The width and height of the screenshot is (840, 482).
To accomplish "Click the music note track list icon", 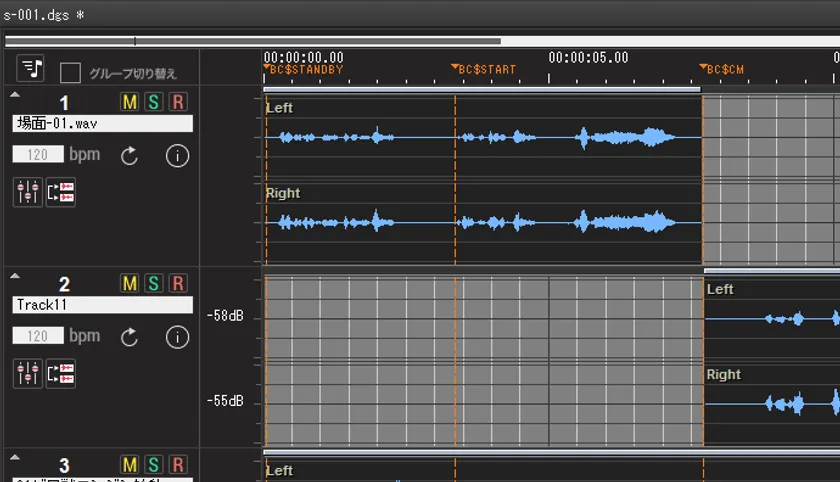I will coord(31,68).
